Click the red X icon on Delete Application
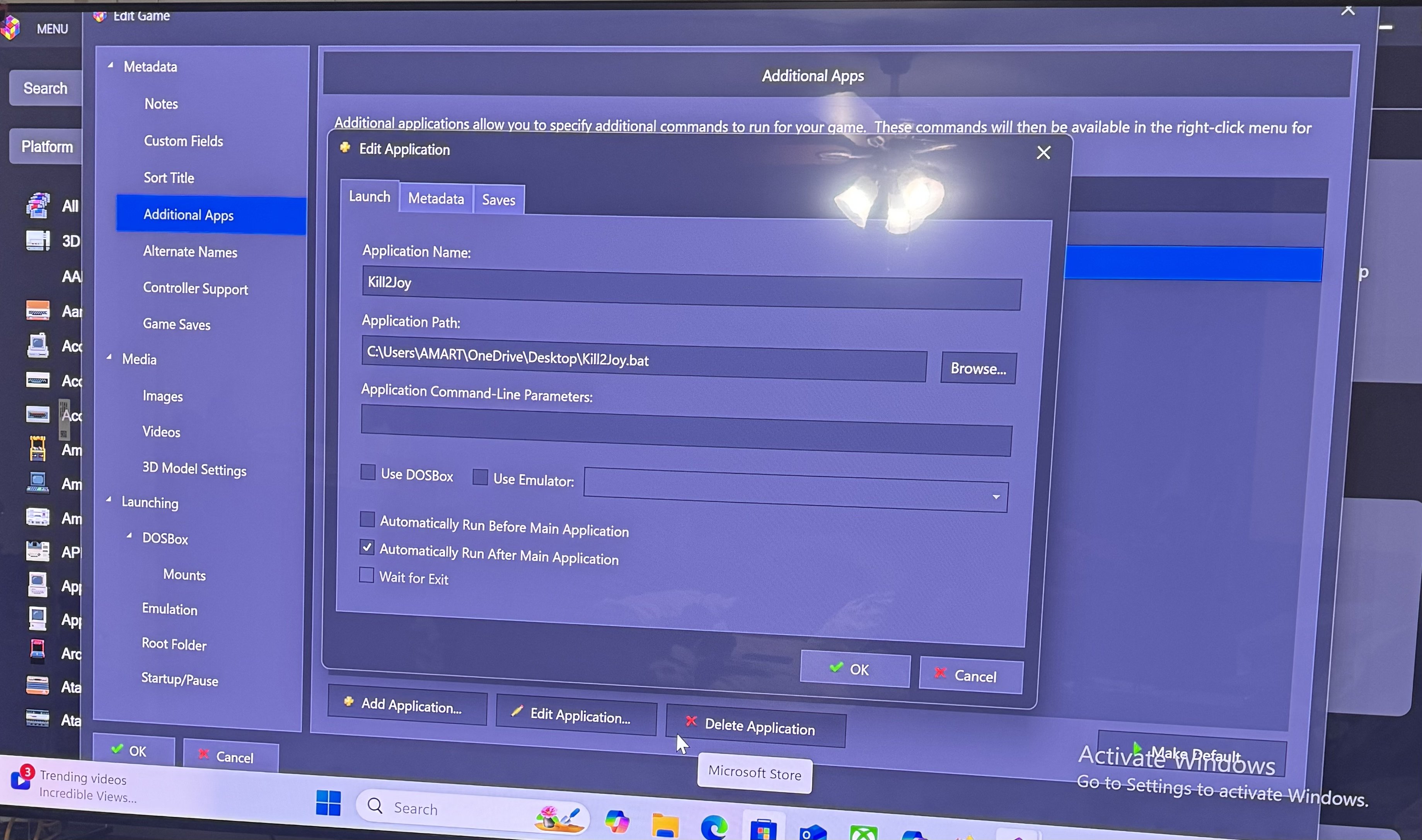 [691, 721]
